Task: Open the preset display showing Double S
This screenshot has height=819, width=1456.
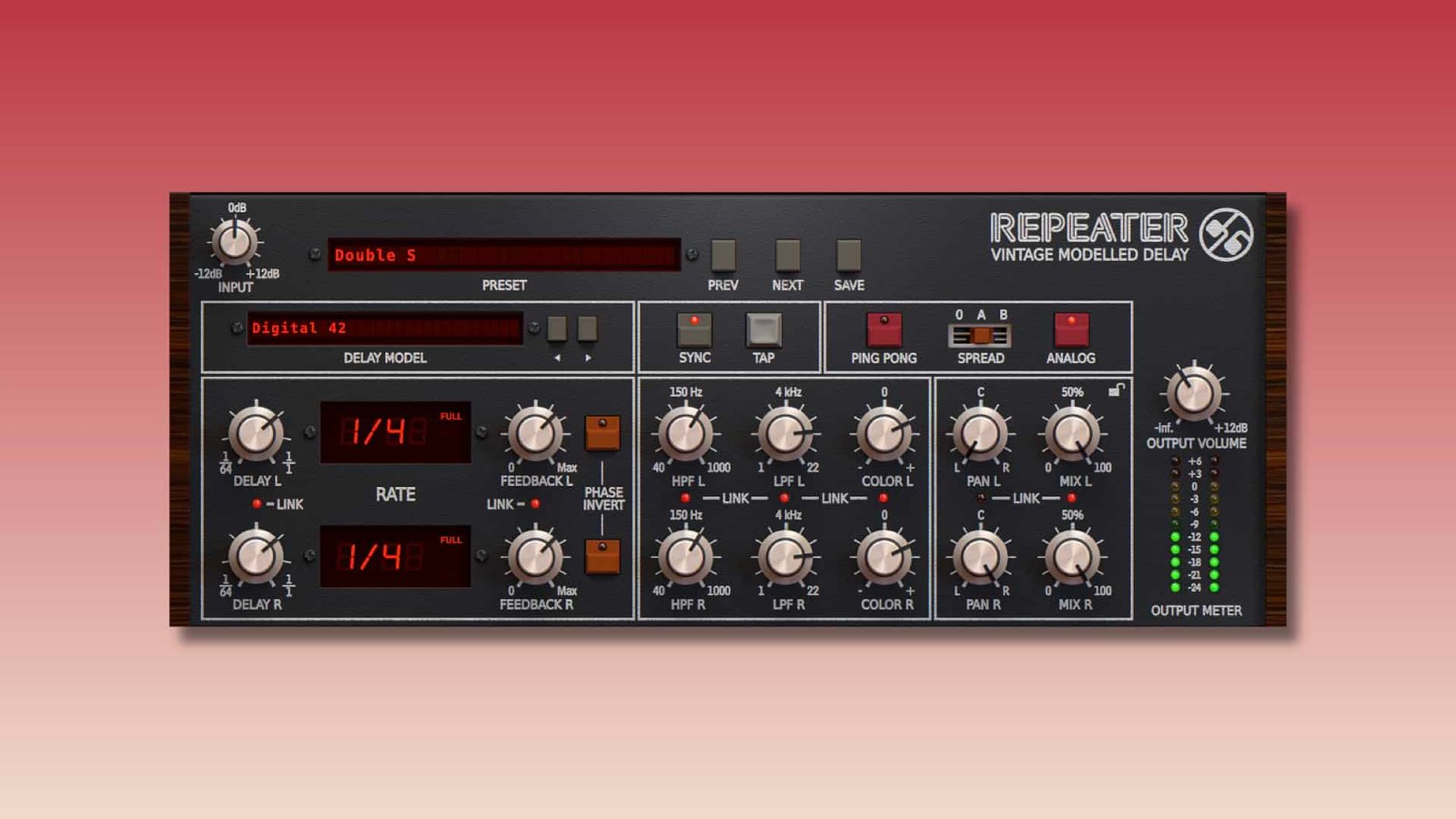Action: [x=504, y=255]
